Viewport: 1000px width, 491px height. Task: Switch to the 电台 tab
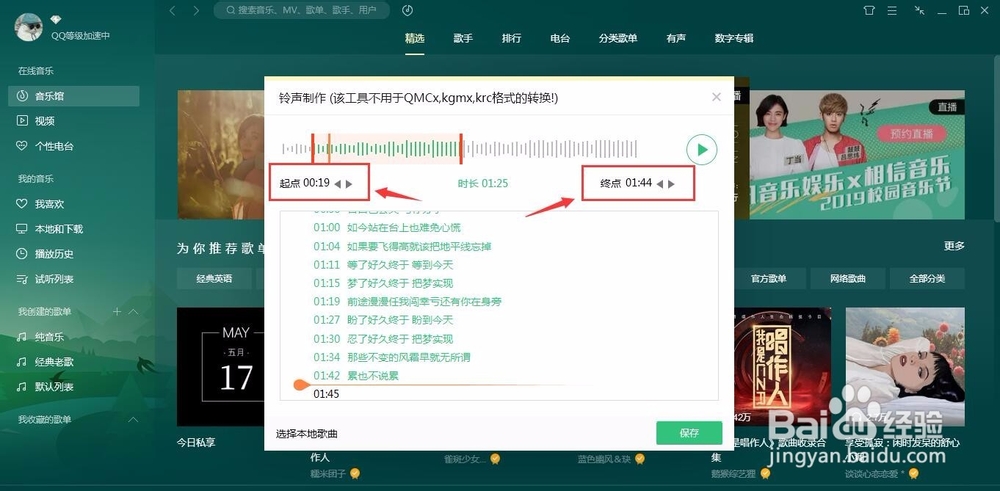[x=560, y=38]
